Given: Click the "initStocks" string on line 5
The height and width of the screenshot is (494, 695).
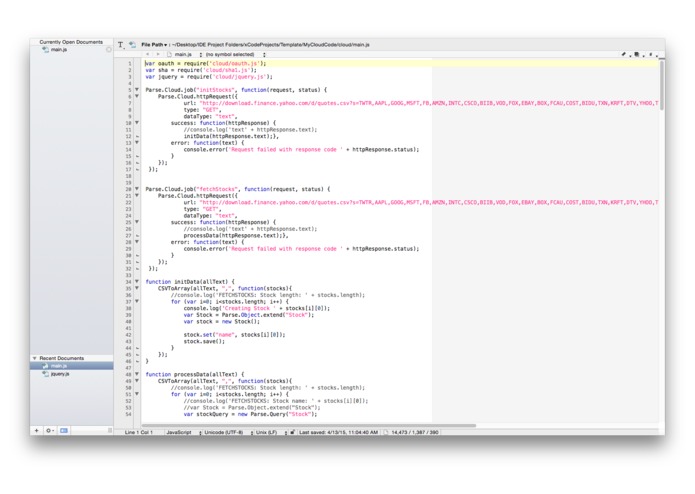Looking at the screenshot, I should pos(215,90).
